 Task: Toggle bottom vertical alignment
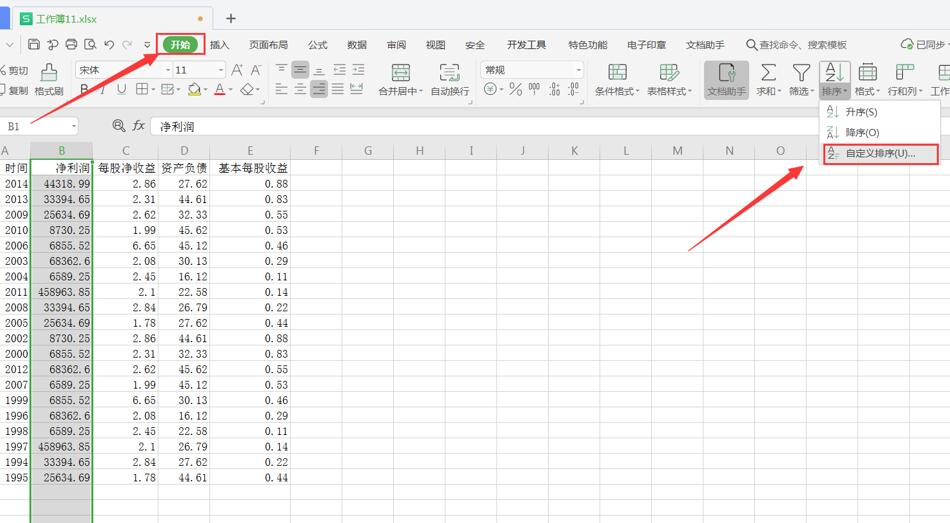click(x=319, y=70)
